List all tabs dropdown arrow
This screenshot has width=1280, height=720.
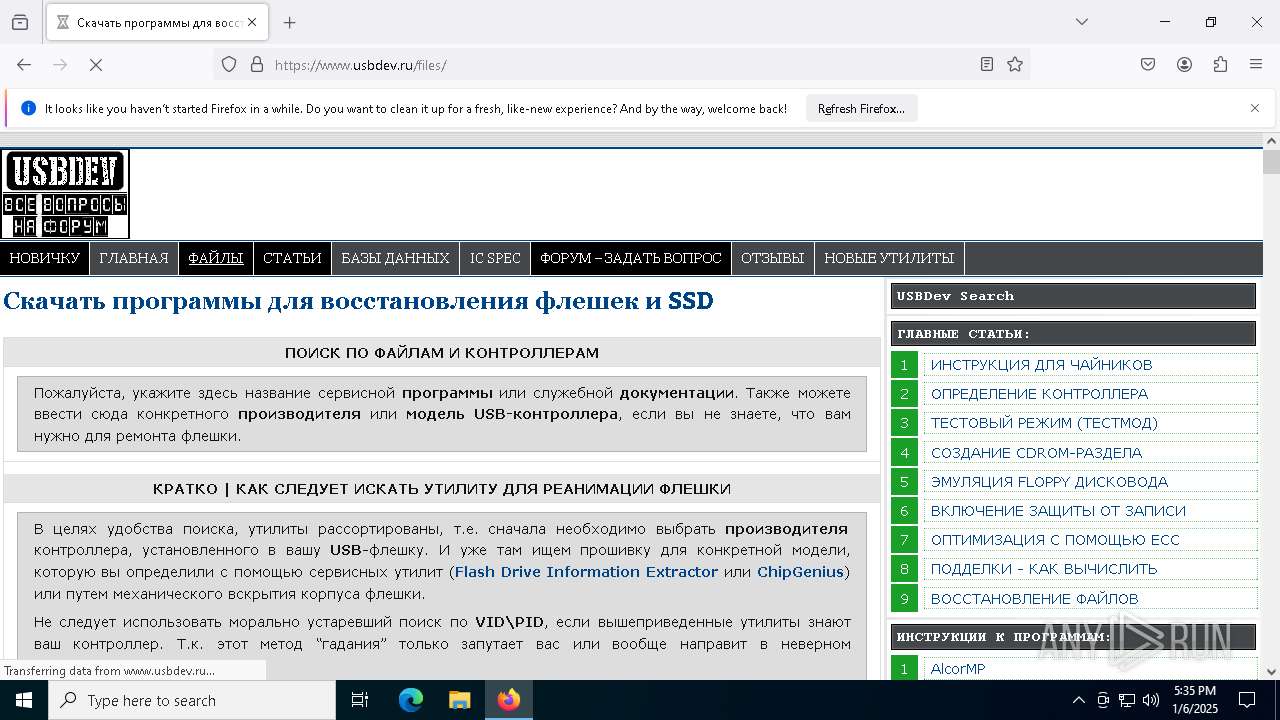pos(1082,22)
